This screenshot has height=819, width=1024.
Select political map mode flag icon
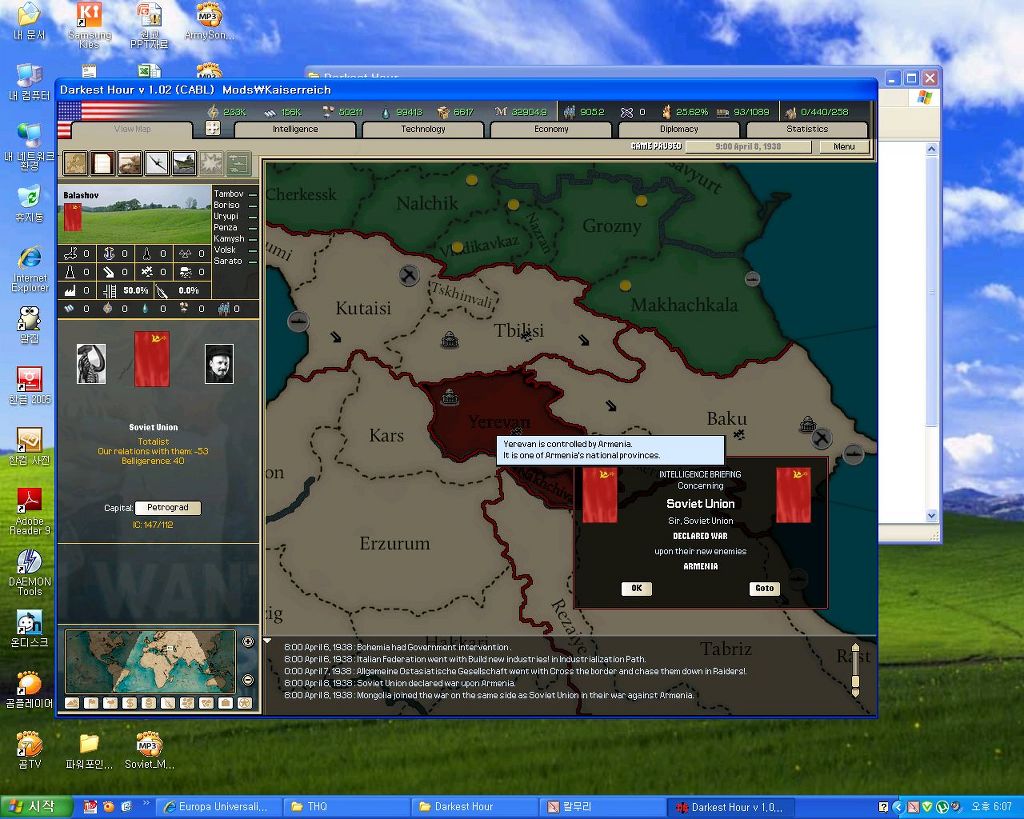[91, 703]
